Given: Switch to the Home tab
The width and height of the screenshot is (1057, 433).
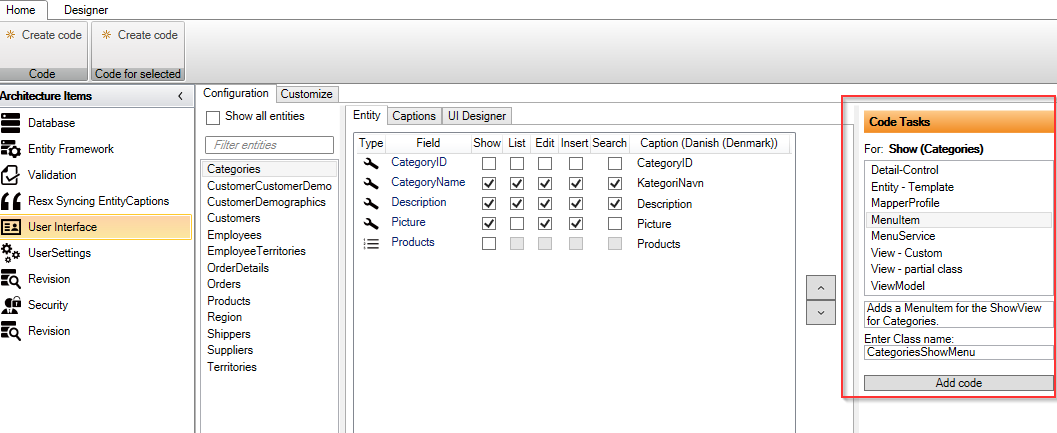Looking at the screenshot, I should click(20, 10).
